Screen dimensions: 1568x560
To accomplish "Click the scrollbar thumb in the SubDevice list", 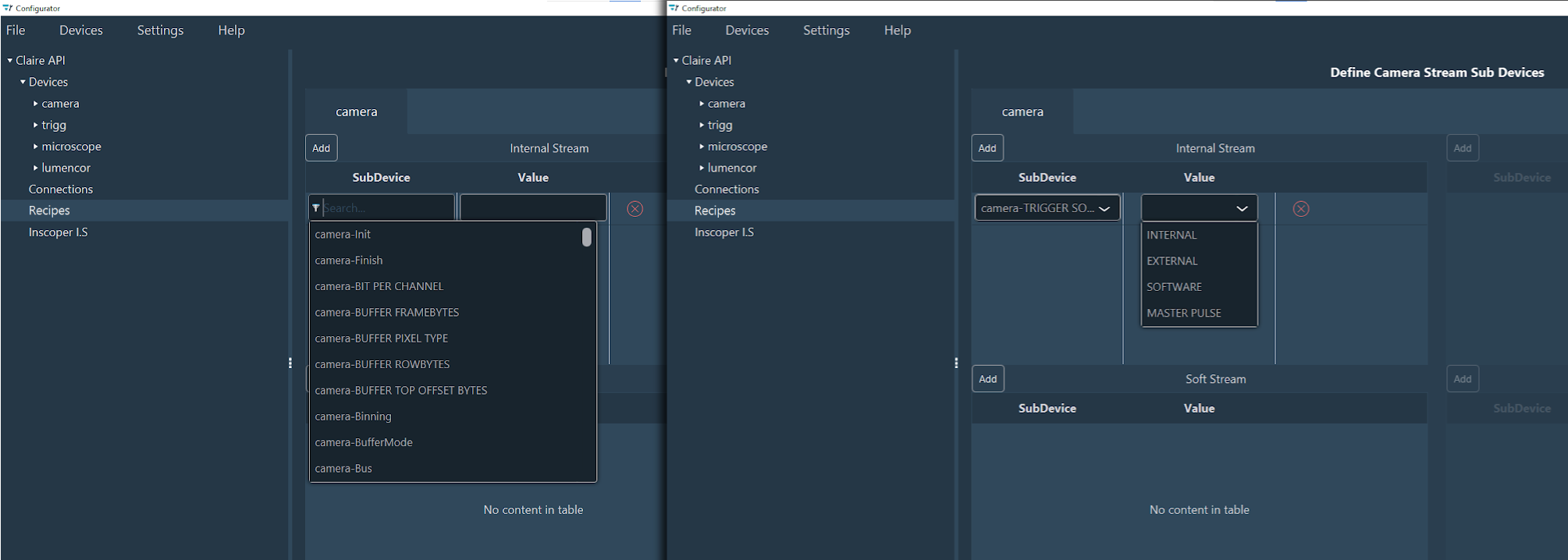I will [586, 237].
